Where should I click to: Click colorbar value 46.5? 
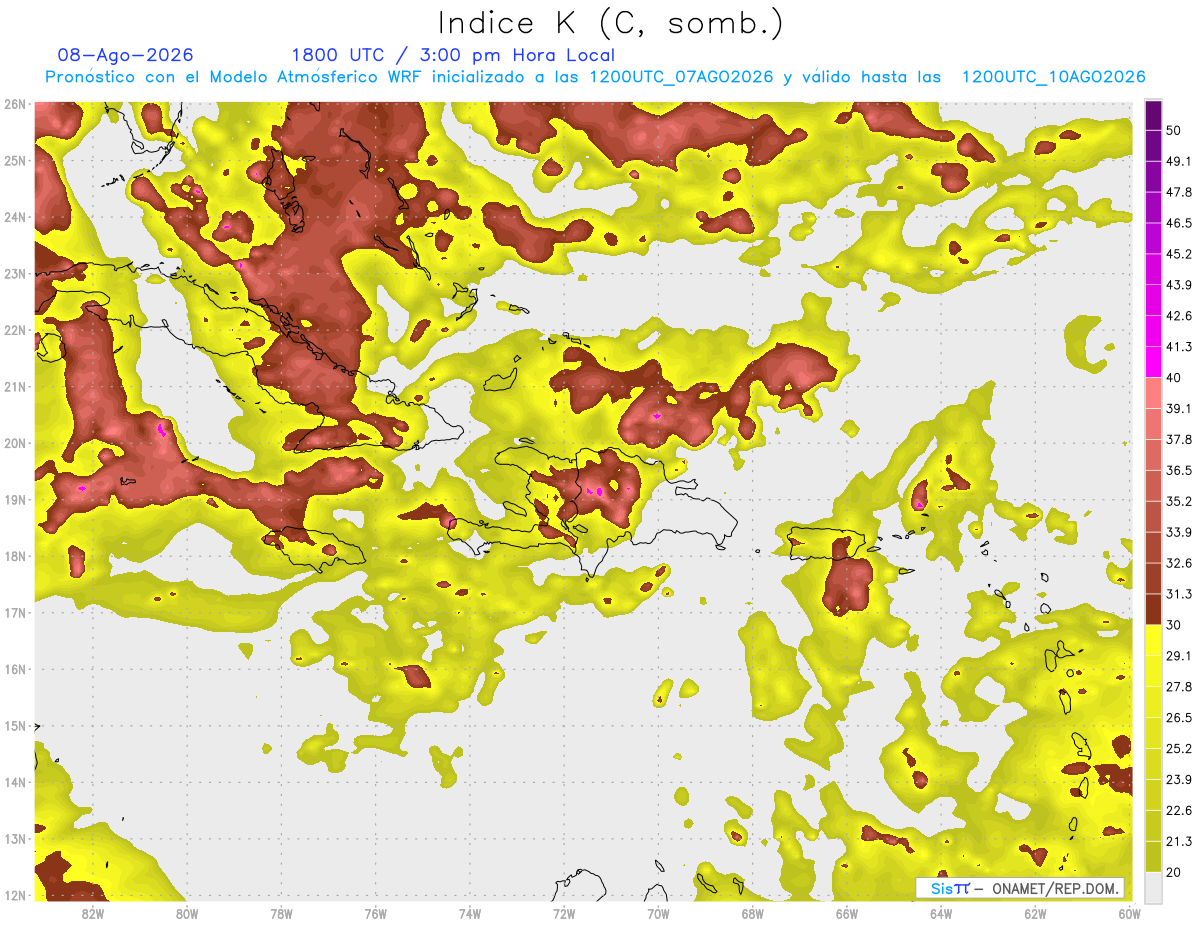click(1179, 223)
